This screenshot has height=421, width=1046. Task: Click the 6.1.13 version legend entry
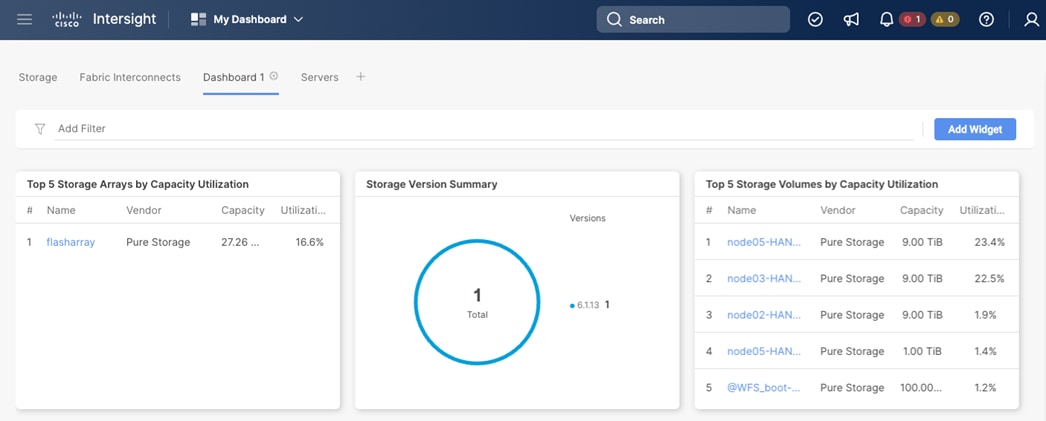(590, 305)
